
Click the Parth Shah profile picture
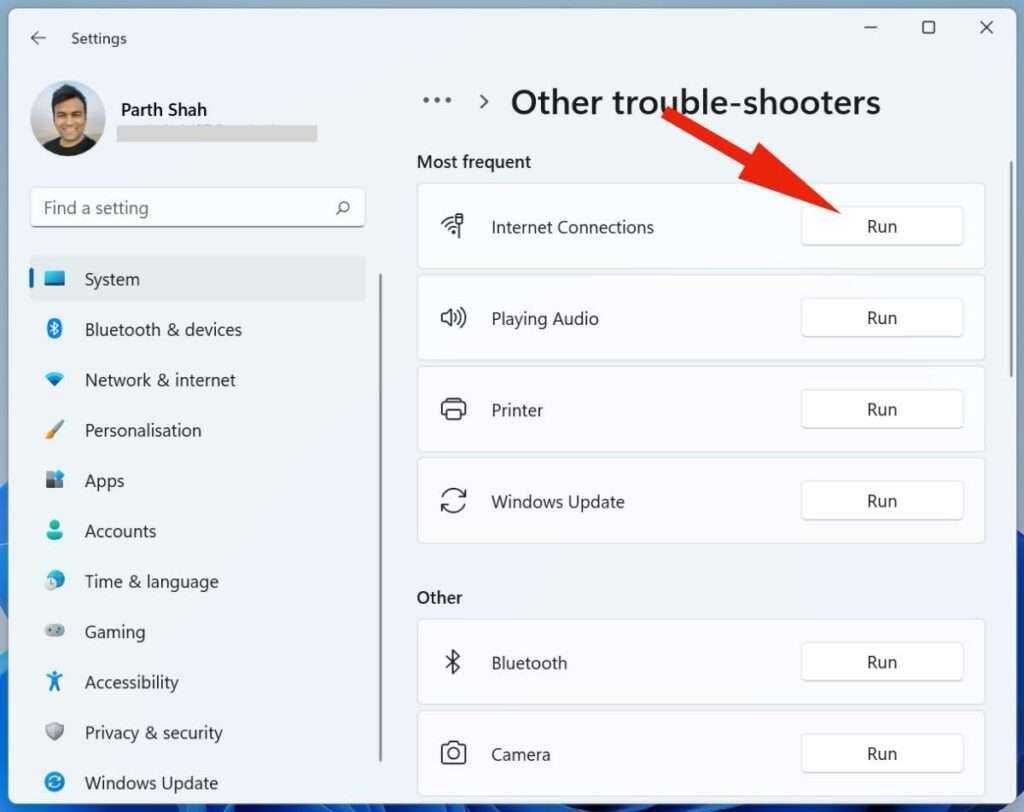68,119
